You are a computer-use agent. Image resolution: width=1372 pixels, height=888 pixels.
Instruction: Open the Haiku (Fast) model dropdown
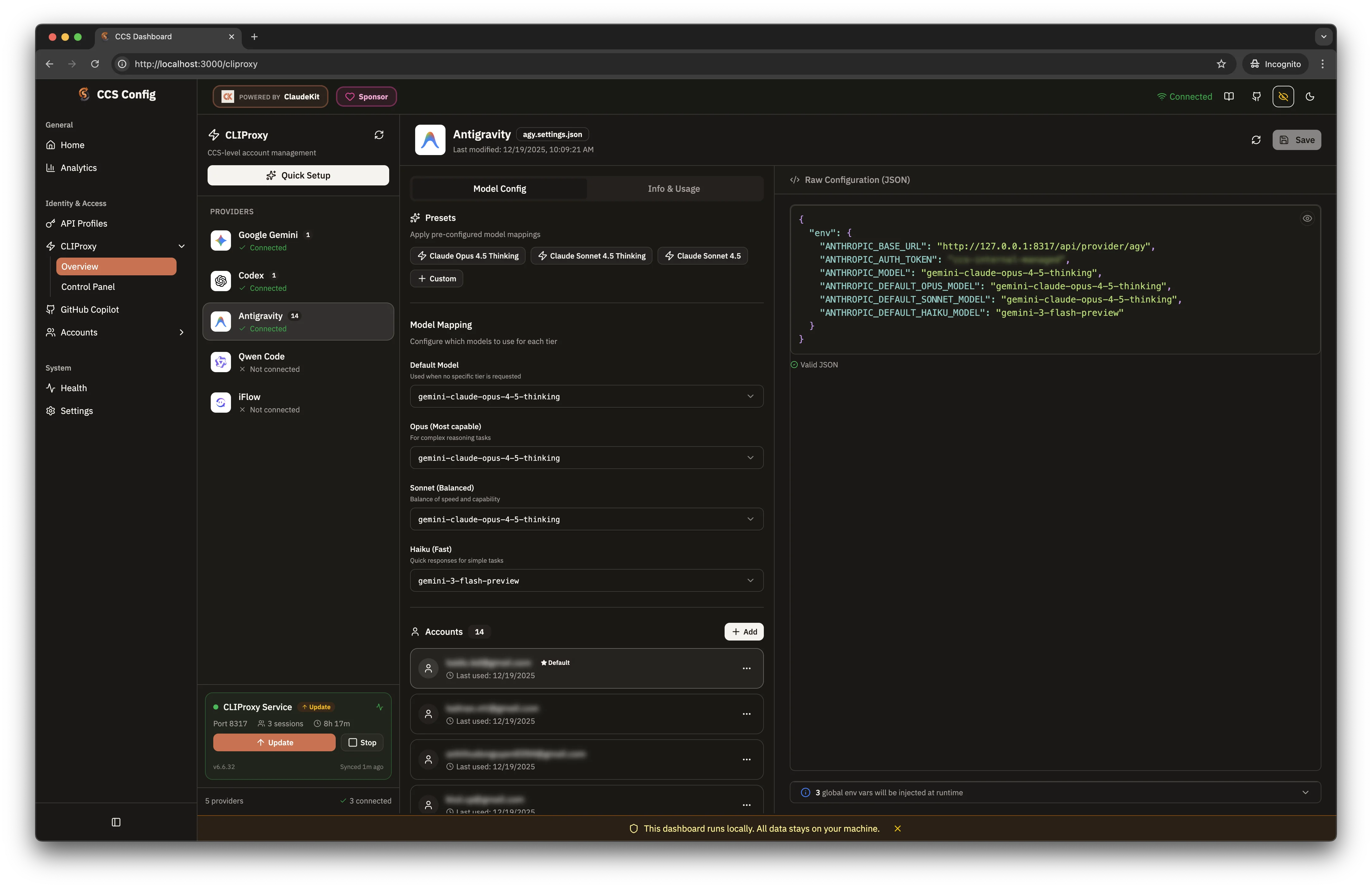tap(586, 581)
